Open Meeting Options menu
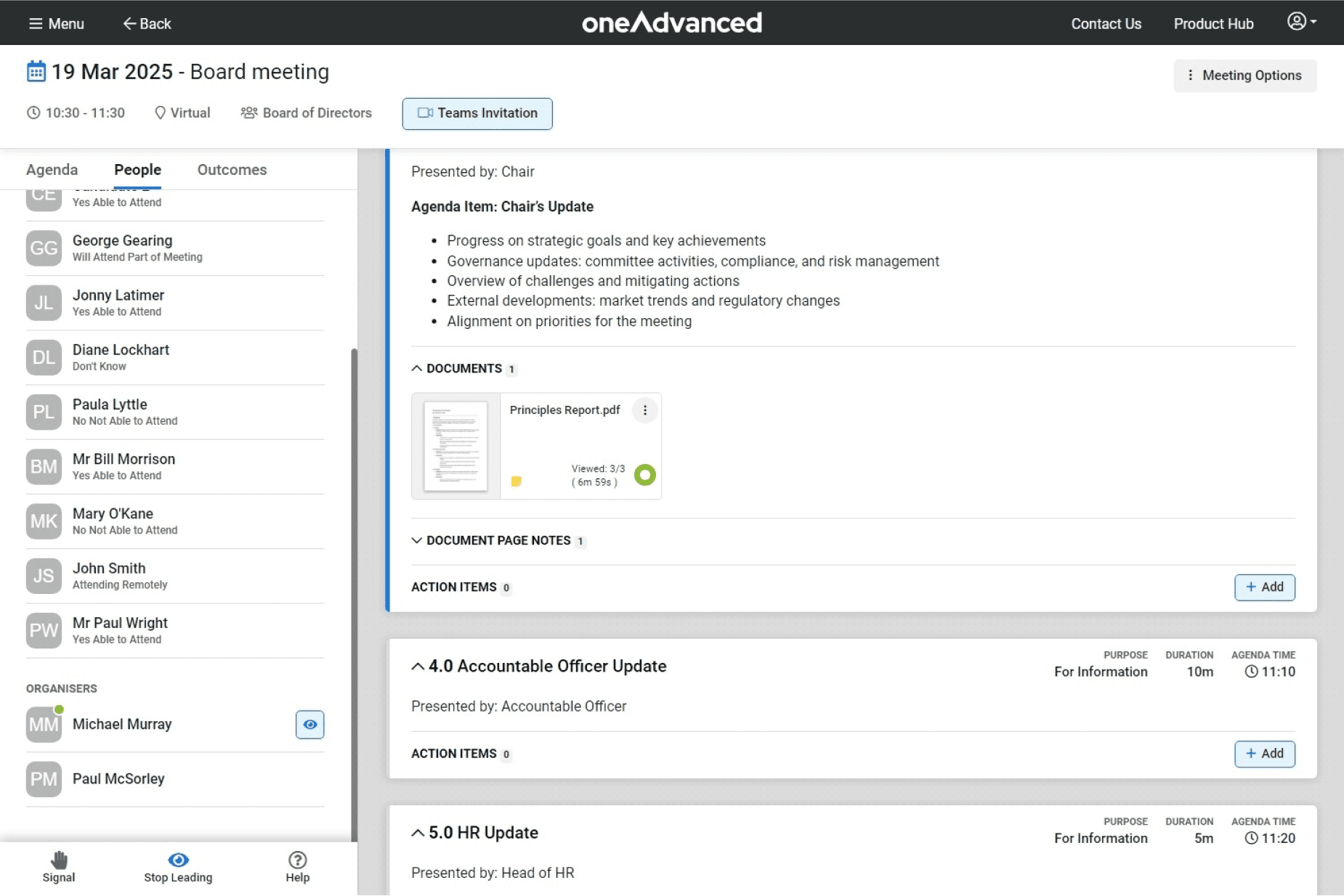The width and height of the screenshot is (1344, 896). pos(1244,76)
